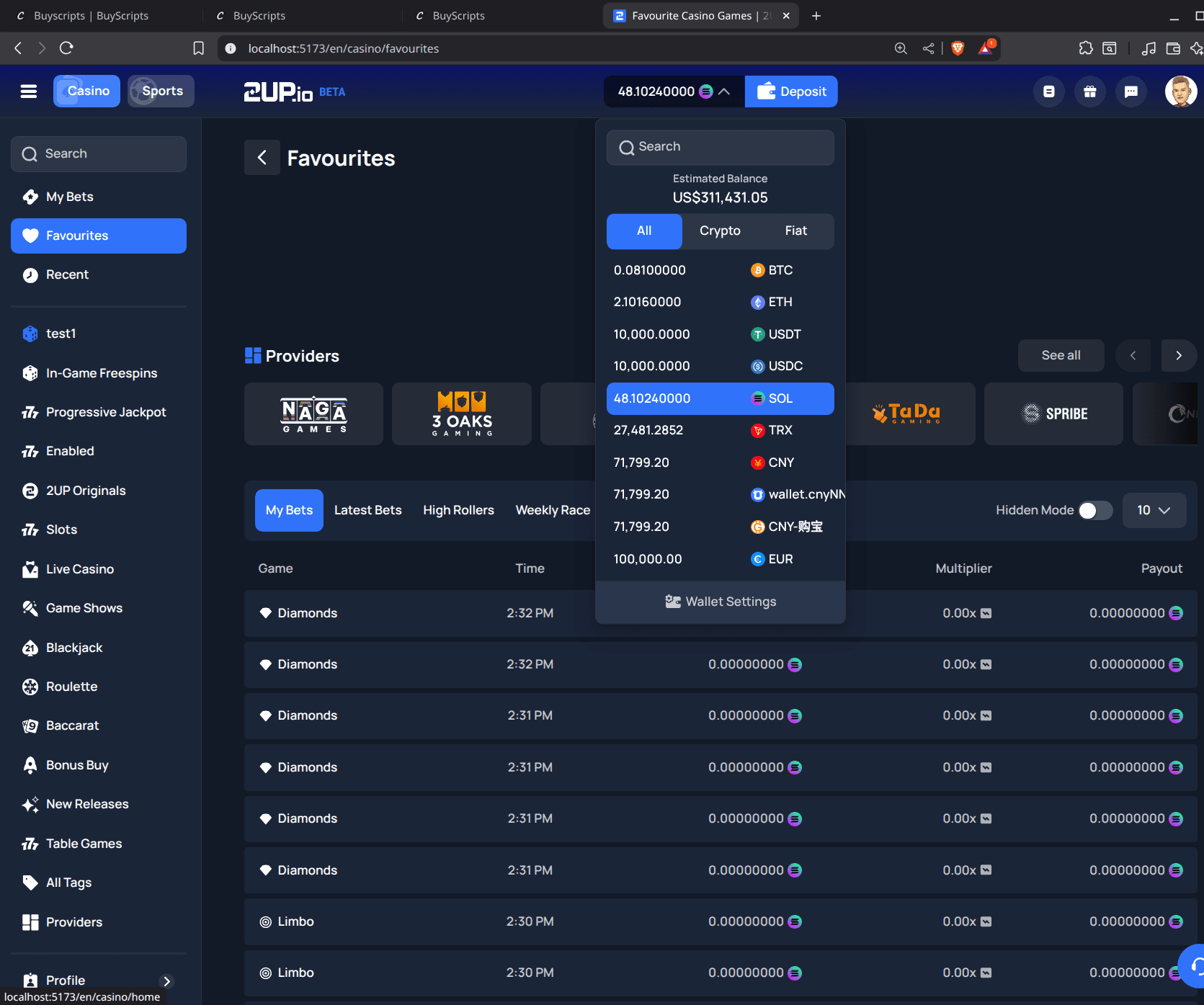Expand the Profile sidebar section

click(x=166, y=981)
